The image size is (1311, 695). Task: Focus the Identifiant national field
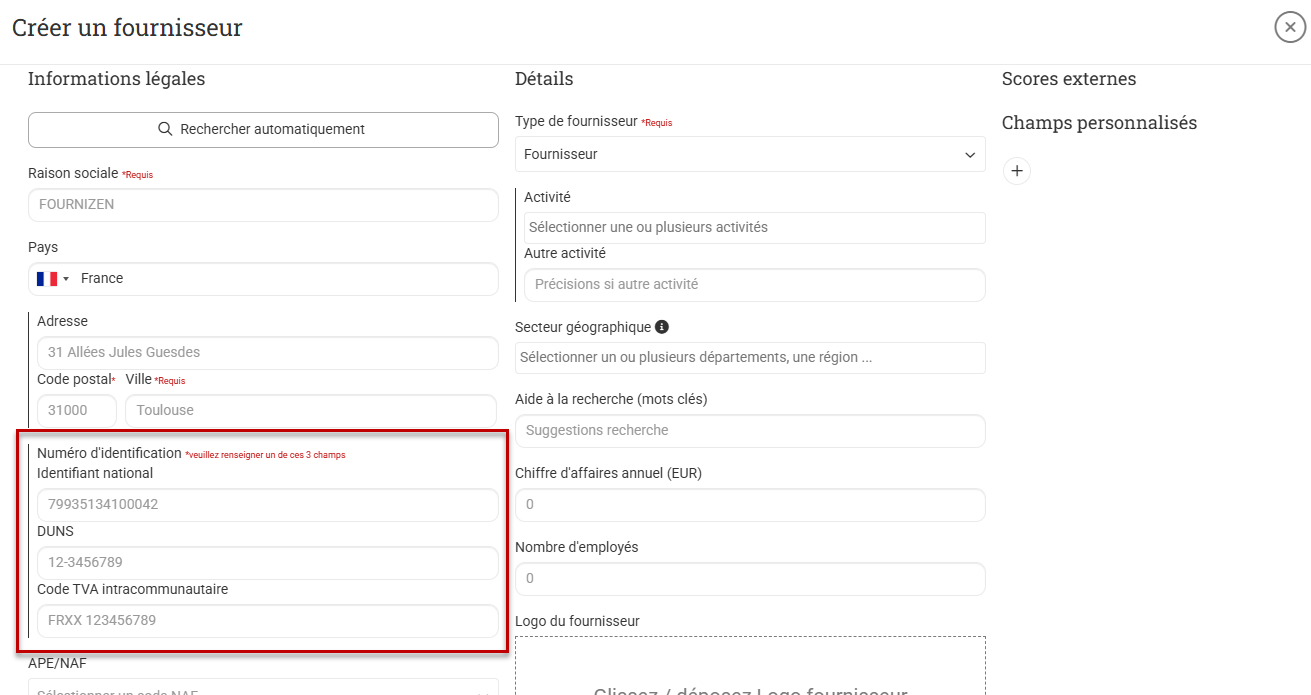267,505
